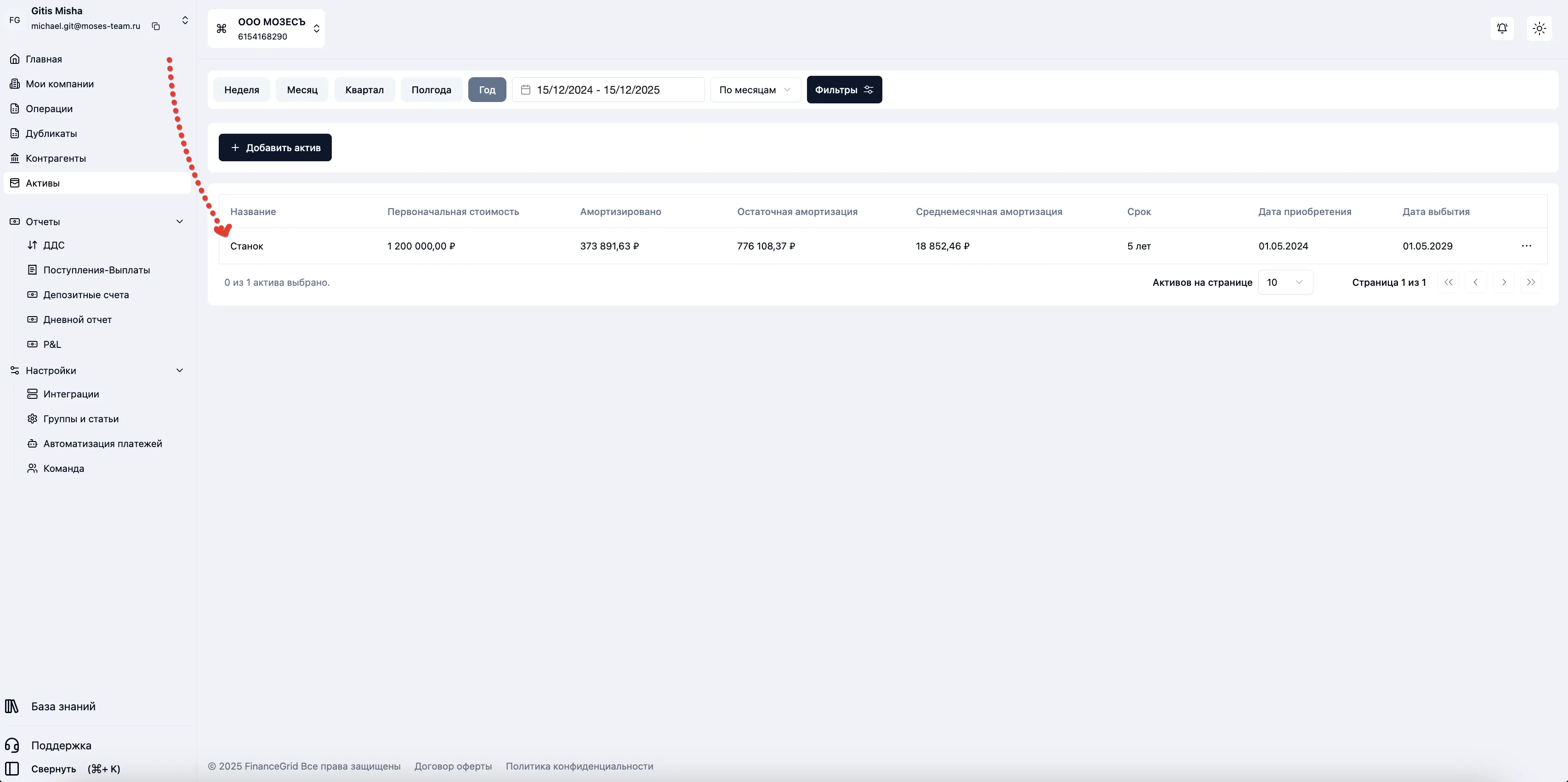
Task: Open Контрагенты page
Action: [x=97, y=158]
